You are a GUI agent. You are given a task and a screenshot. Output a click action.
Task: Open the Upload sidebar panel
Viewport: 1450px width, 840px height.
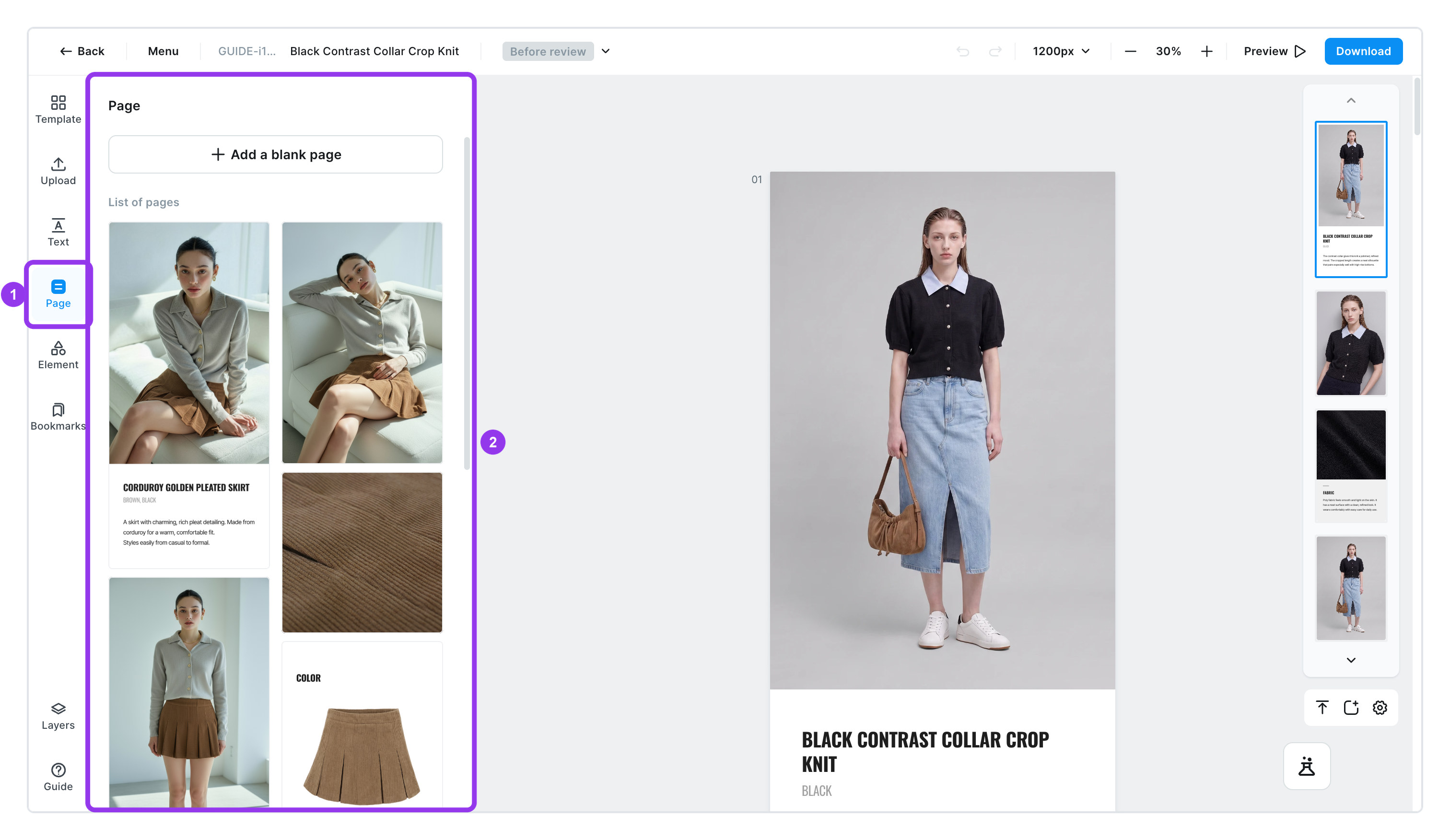[58, 171]
